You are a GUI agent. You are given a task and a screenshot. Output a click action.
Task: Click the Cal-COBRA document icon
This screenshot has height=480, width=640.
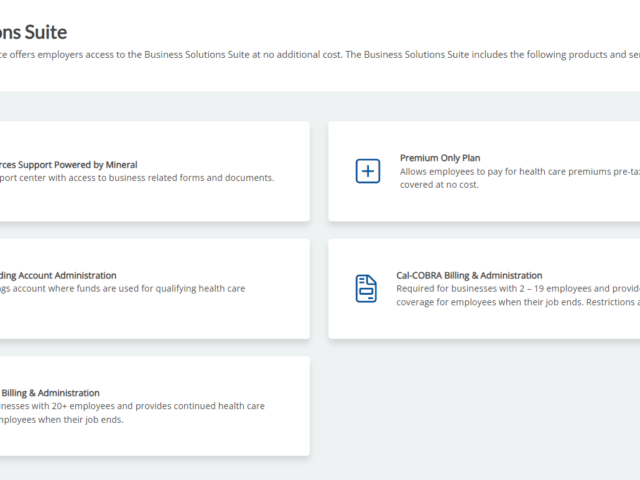click(366, 289)
